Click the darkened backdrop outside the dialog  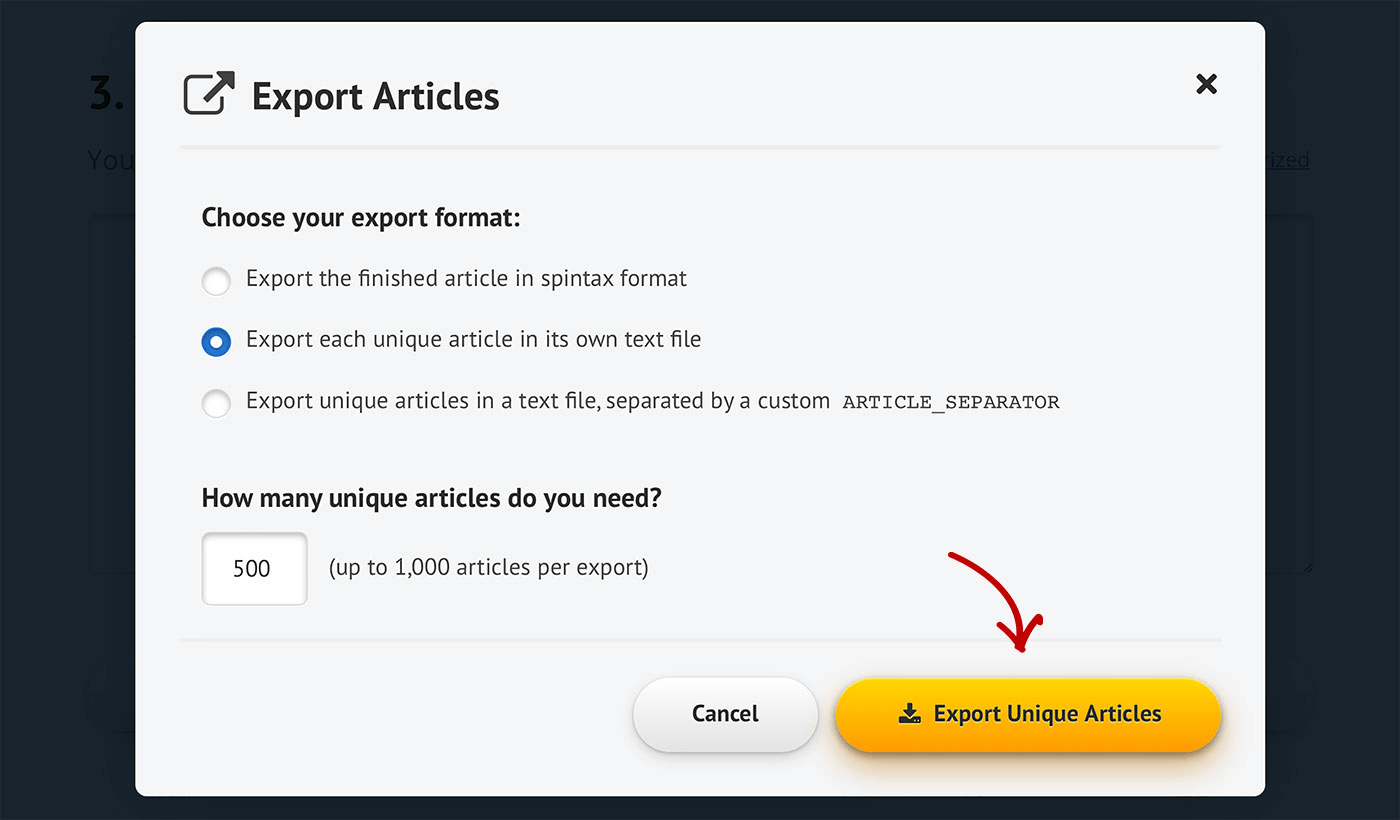pyautogui.click(x=60, y=450)
